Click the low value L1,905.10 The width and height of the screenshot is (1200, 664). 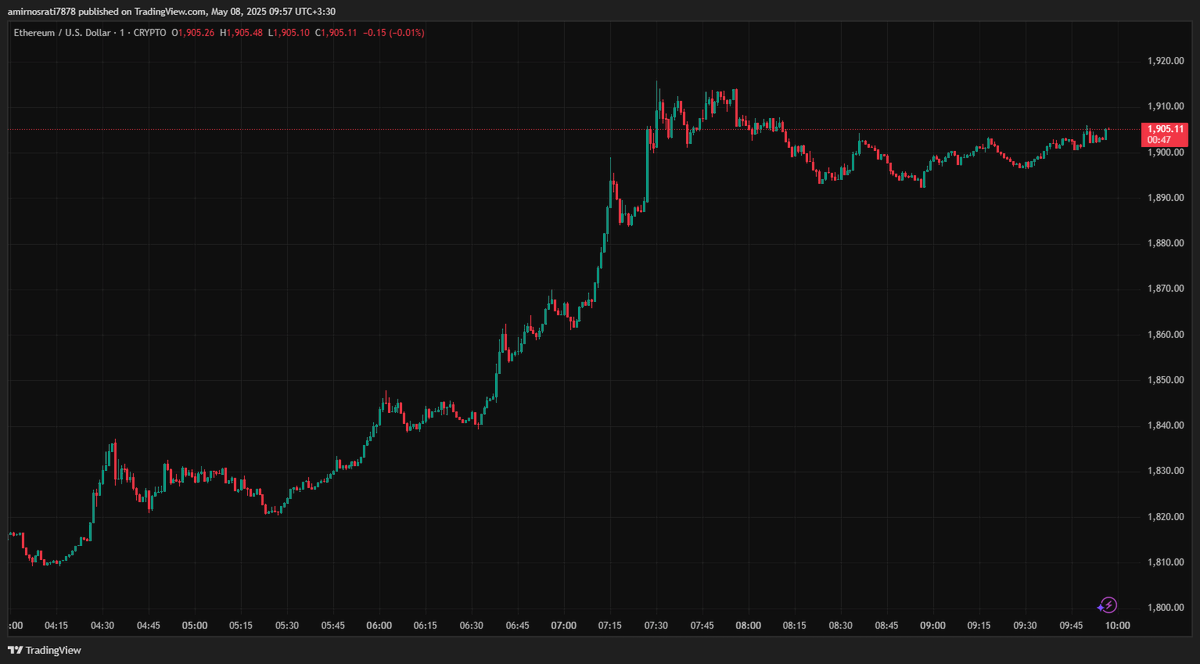[x=289, y=32]
